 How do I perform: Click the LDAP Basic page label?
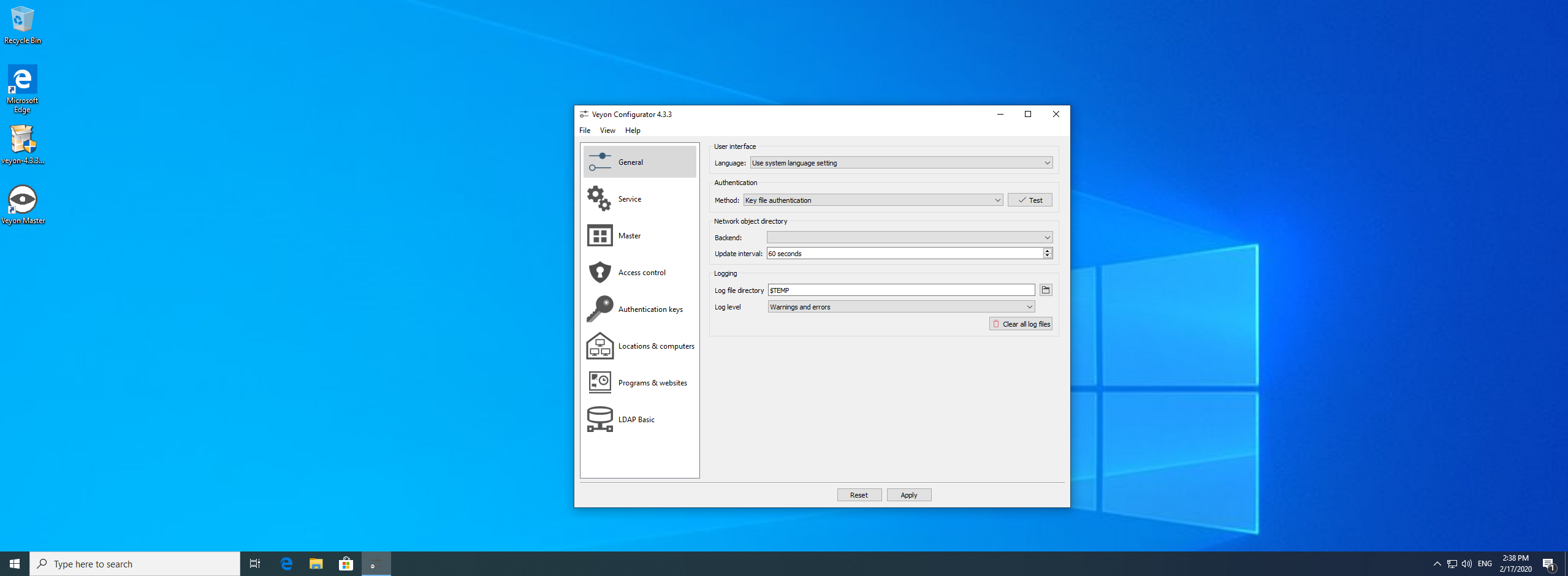636,419
